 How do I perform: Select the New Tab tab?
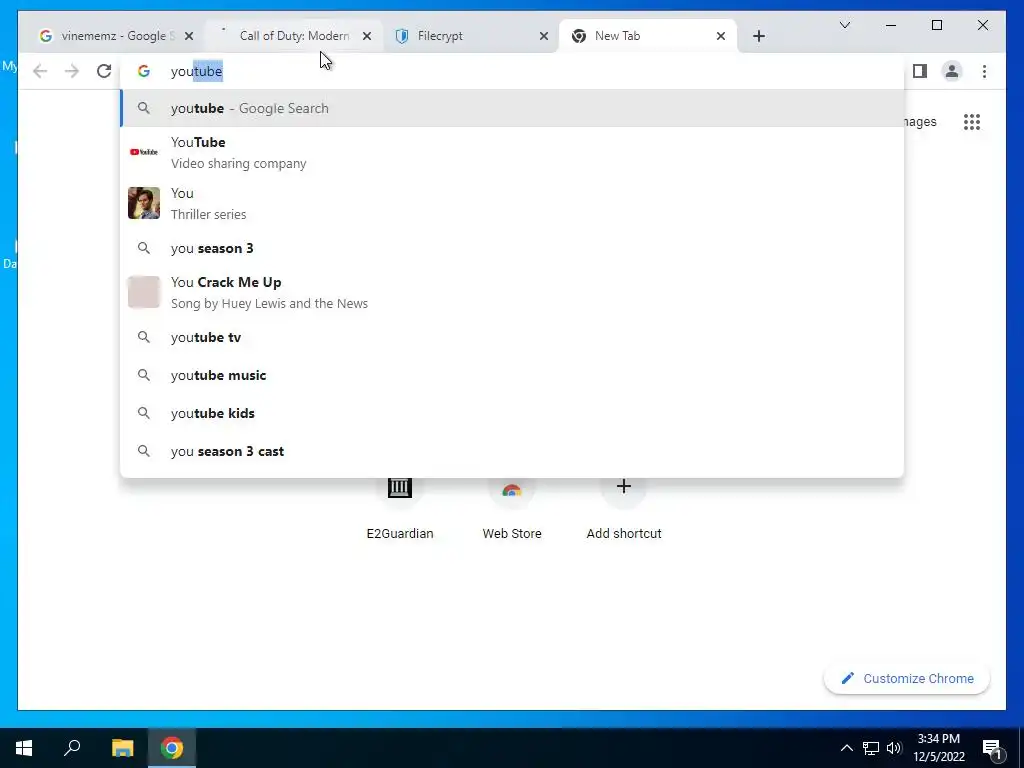point(647,36)
